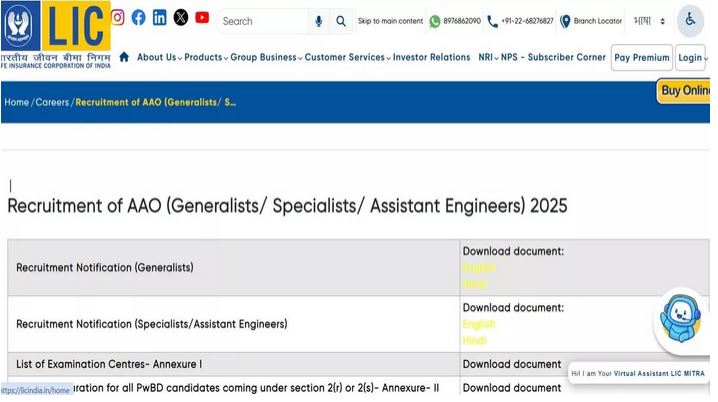Open NPS - Subscriber Corner menu item
The height and width of the screenshot is (402, 718).
553,57
